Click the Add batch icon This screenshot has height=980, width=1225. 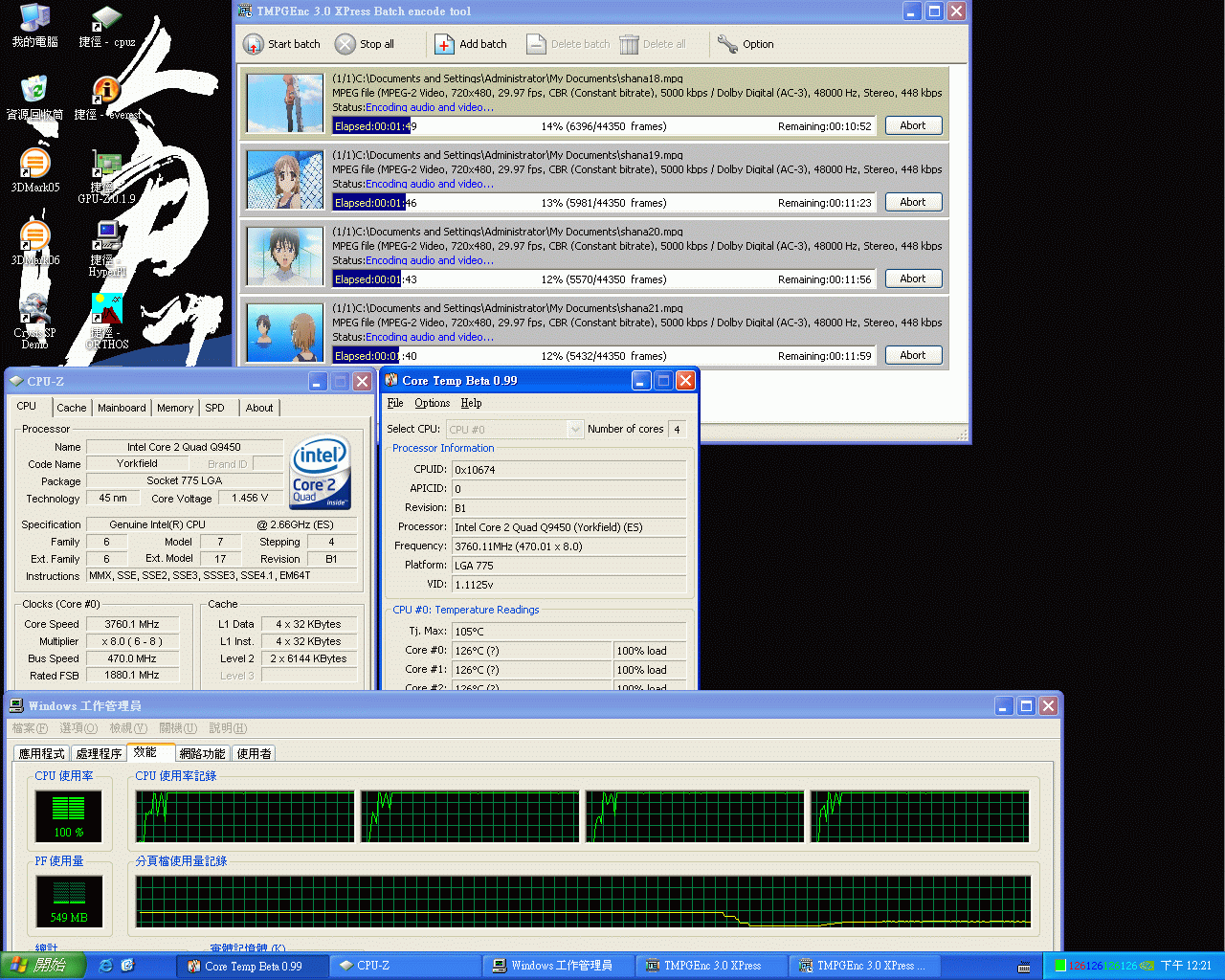[x=444, y=44]
